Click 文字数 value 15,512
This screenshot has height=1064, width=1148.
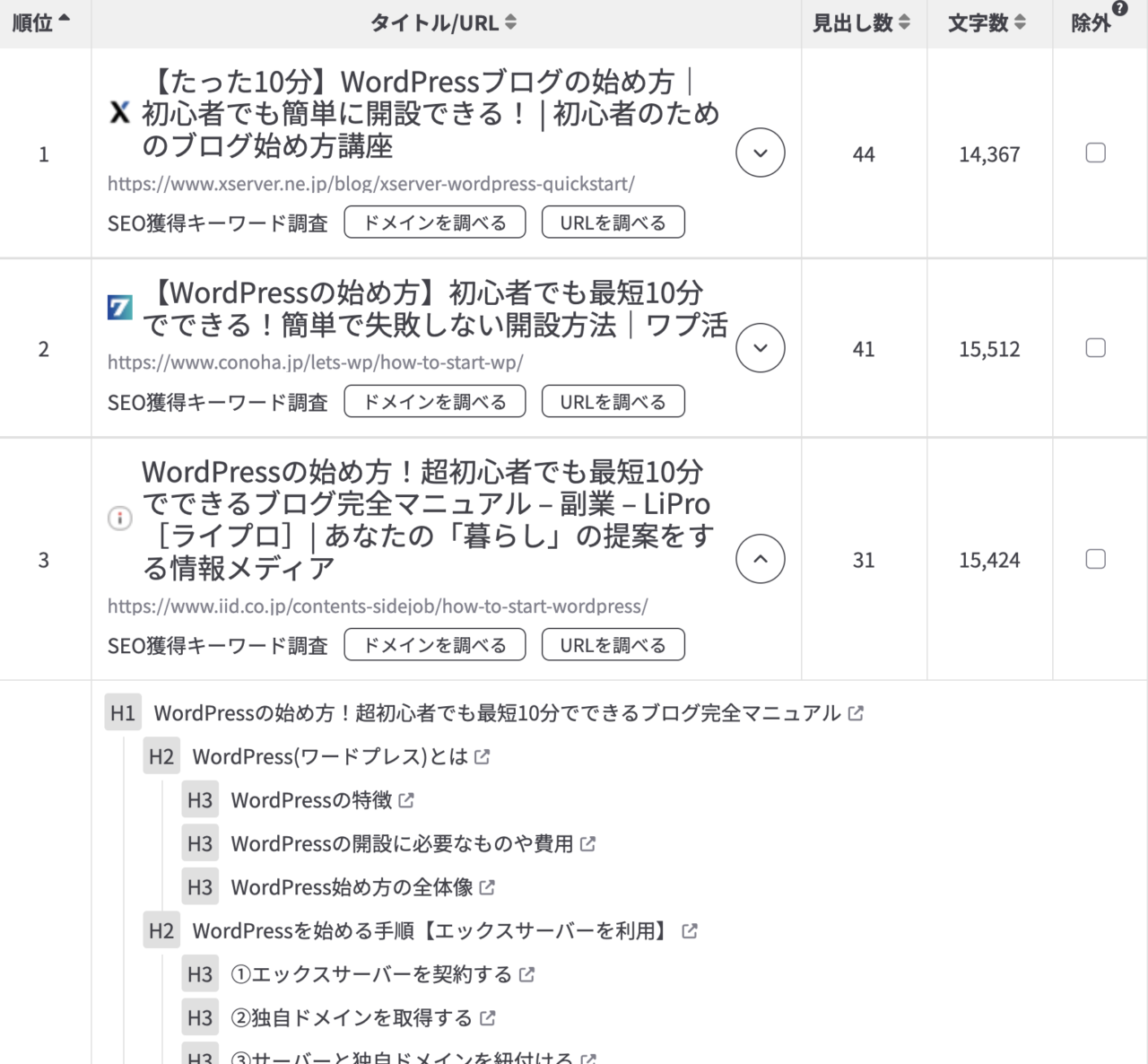(x=989, y=349)
